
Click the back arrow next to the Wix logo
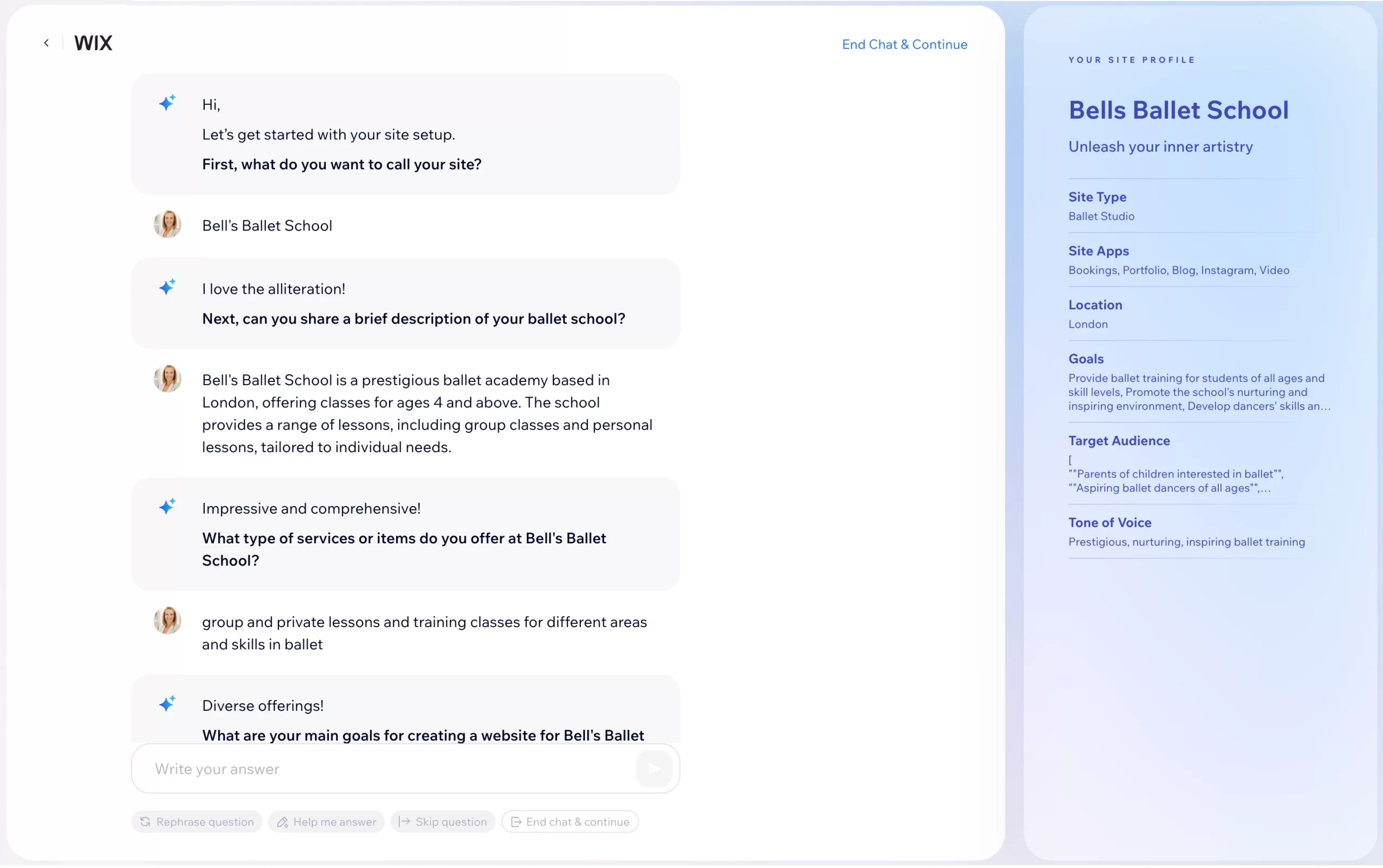[x=46, y=43]
